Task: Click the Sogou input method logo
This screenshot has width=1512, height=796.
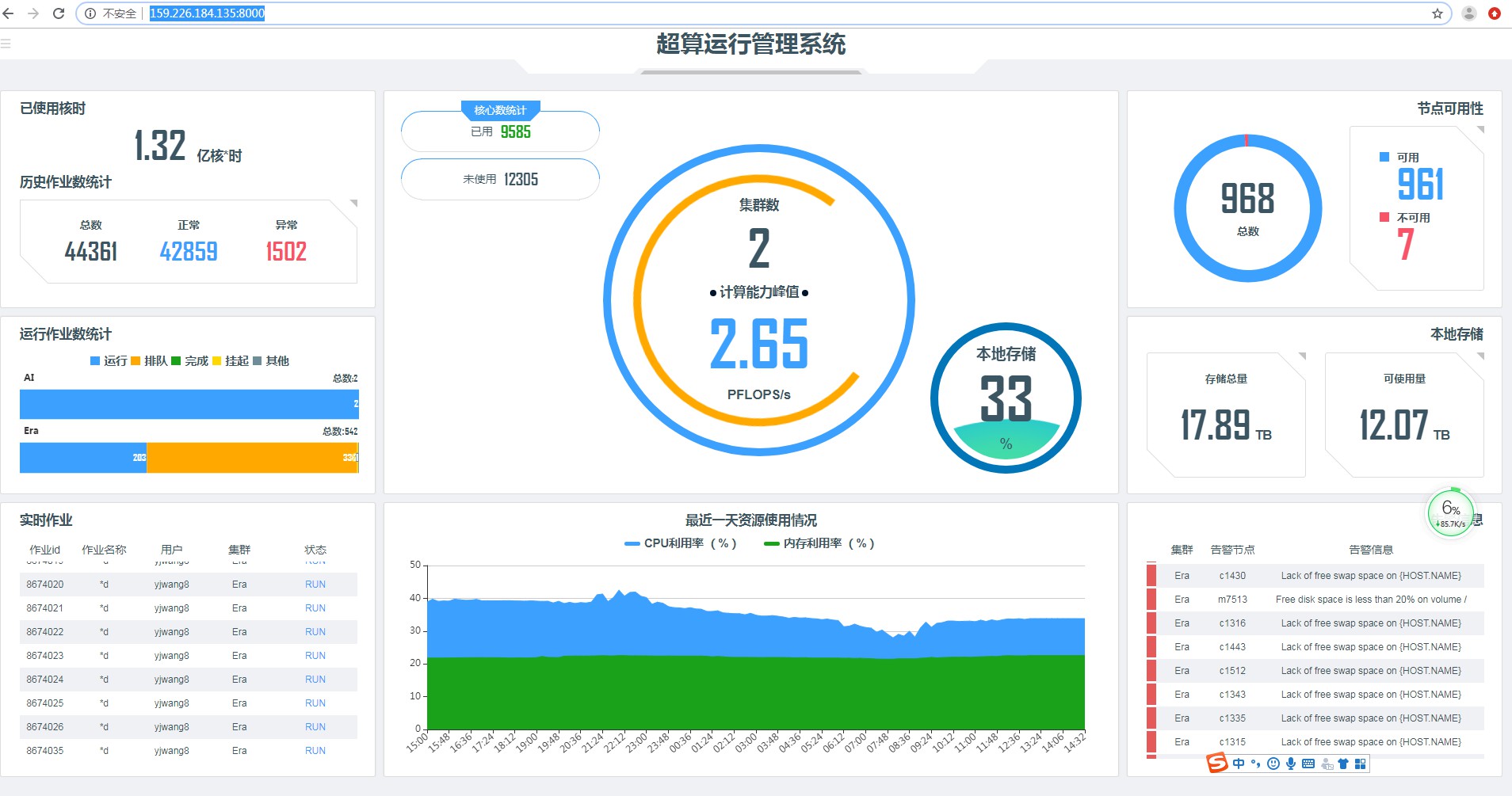Action: (x=1216, y=763)
